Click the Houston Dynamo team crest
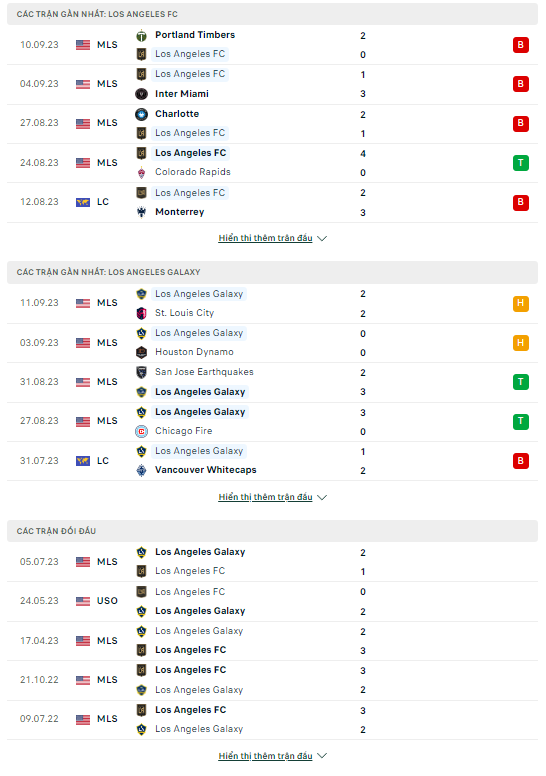The height and width of the screenshot is (776, 546). (x=142, y=352)
